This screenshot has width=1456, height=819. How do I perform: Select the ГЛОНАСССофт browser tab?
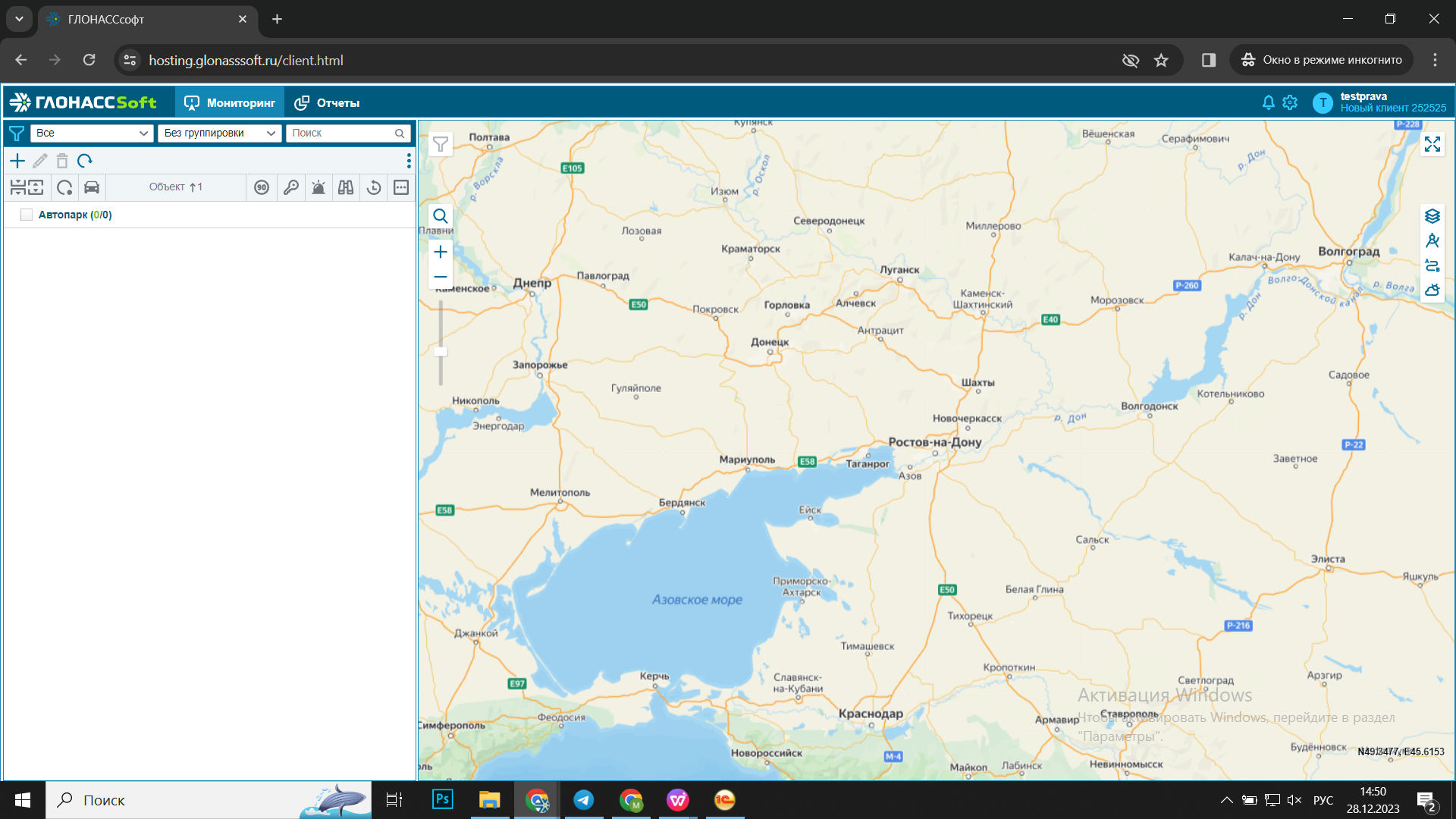coord(148,19)
